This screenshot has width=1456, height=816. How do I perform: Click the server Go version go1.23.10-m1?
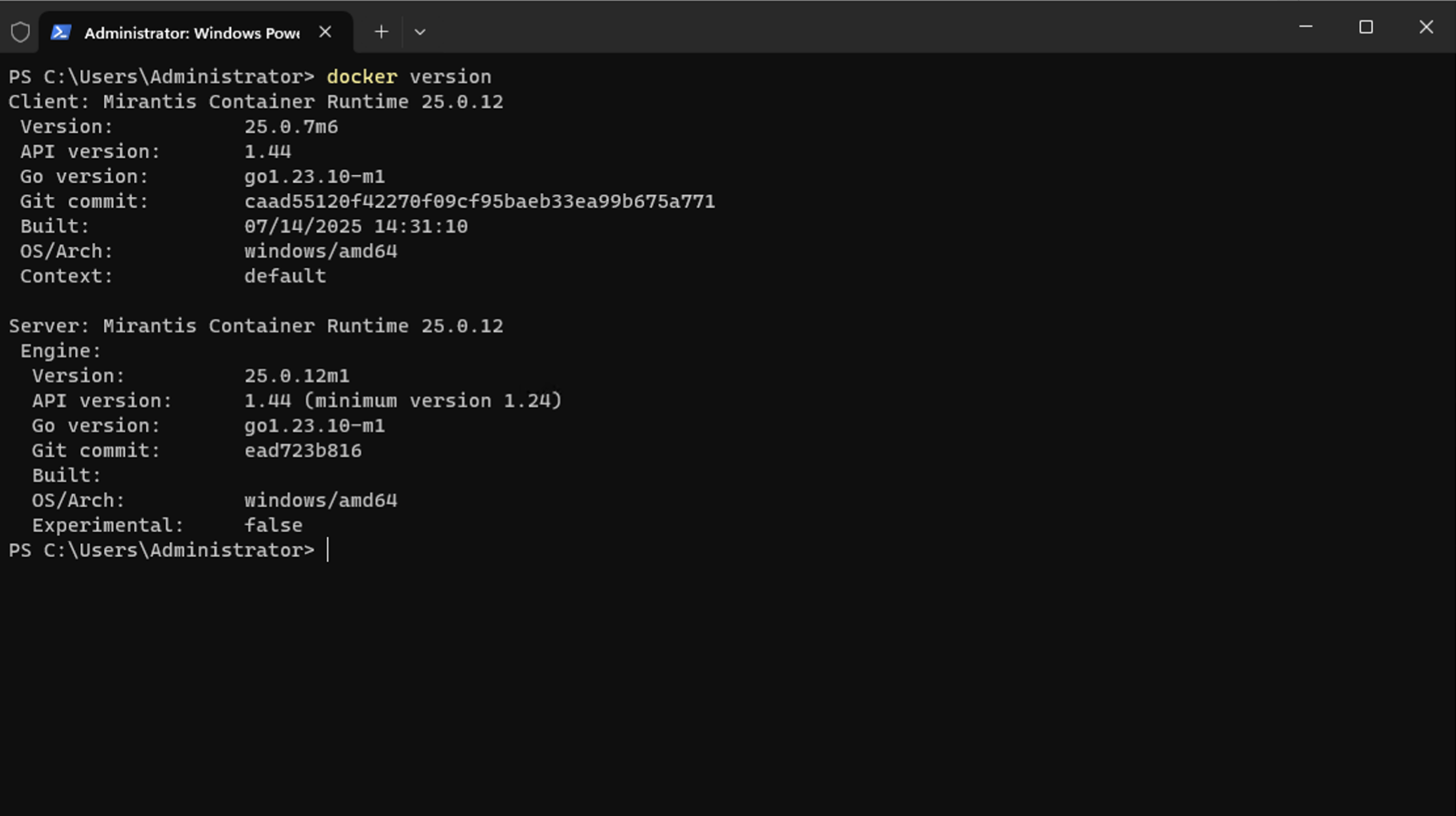point(315,426)
